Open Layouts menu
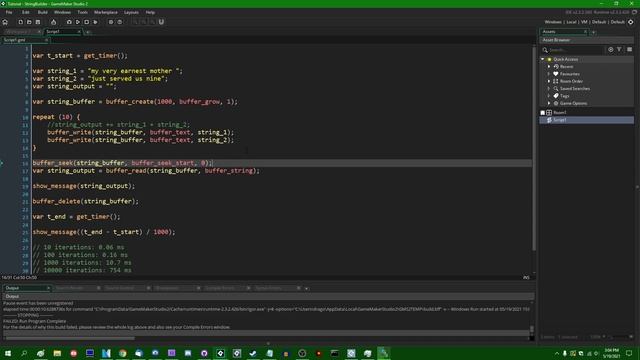Screen dimensions: 640x360 tap(131, 12)
